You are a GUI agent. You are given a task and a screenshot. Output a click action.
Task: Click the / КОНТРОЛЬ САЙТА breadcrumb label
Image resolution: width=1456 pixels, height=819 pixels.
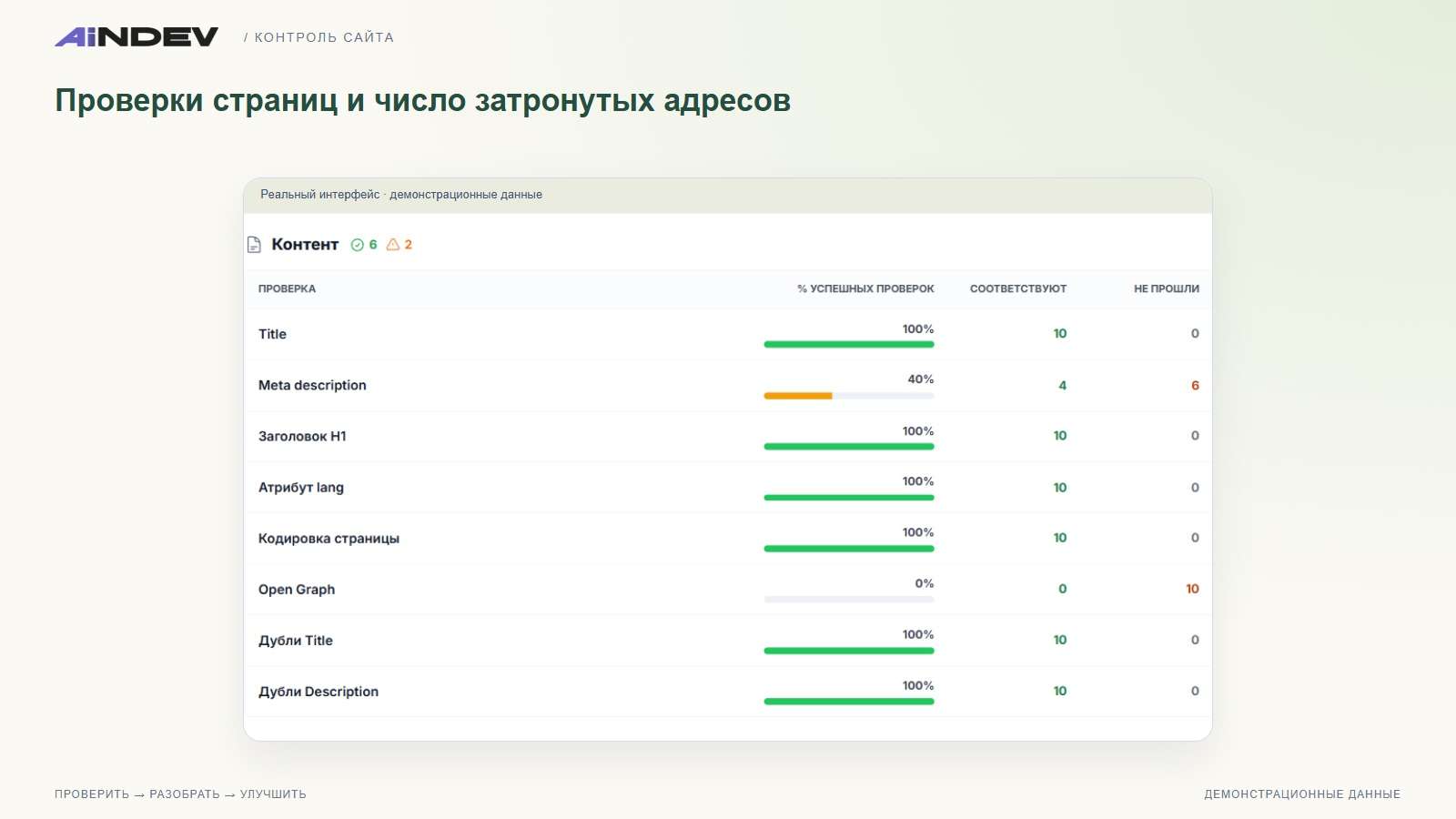[x=318, y=37]
